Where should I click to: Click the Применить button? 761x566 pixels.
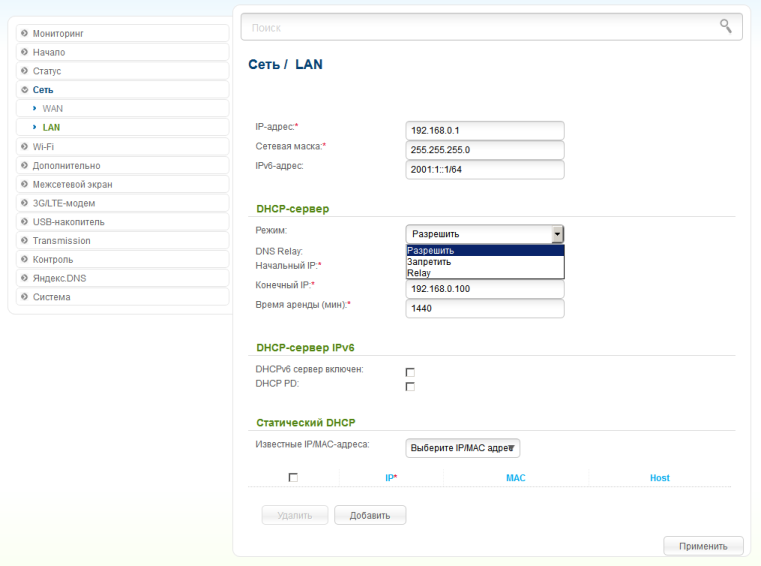pos(703,546)
